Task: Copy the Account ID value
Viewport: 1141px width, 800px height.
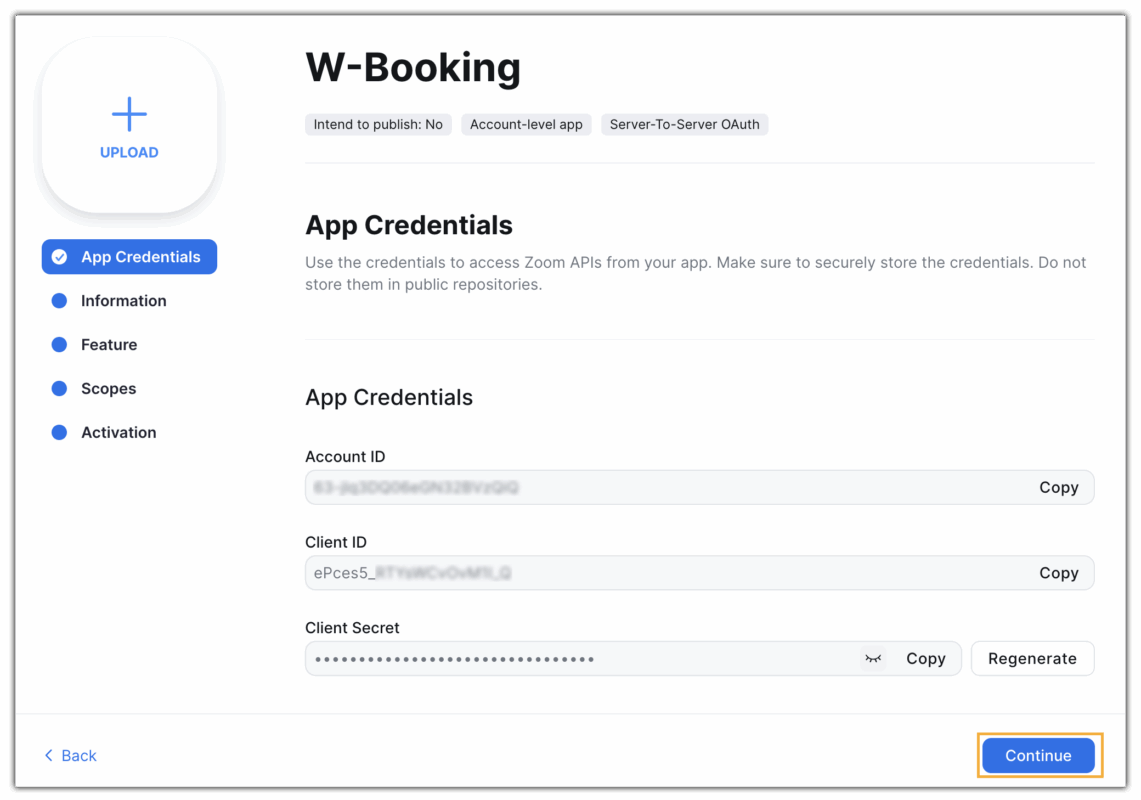Action: point(1059,487)
